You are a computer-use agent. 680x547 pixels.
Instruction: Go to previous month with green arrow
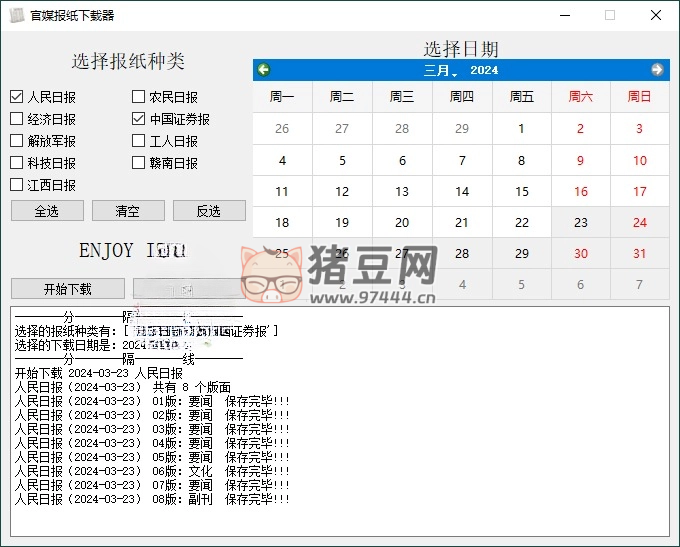click(x=263, y=69)
